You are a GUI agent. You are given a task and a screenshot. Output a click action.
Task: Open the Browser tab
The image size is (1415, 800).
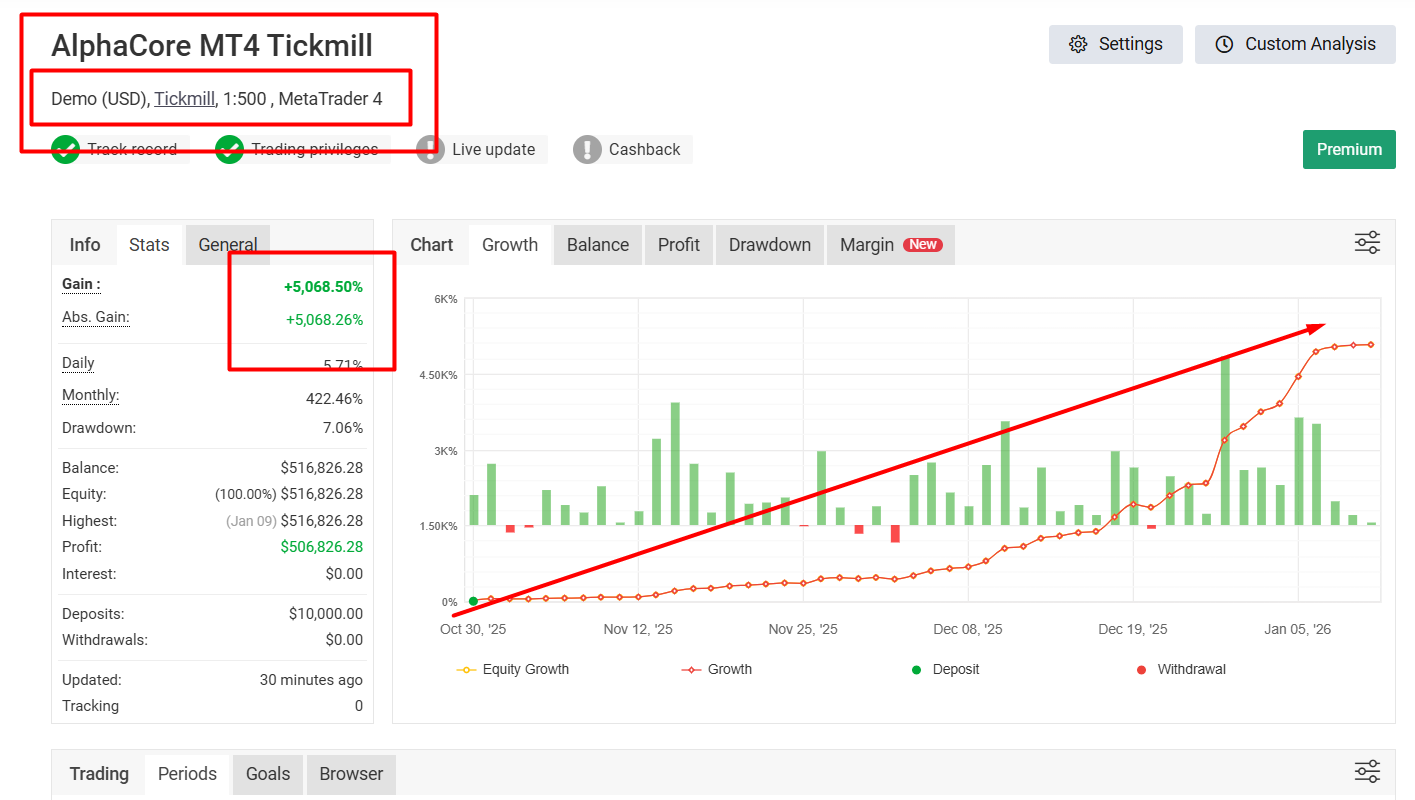pyautogui.click(x=351, y=774)
